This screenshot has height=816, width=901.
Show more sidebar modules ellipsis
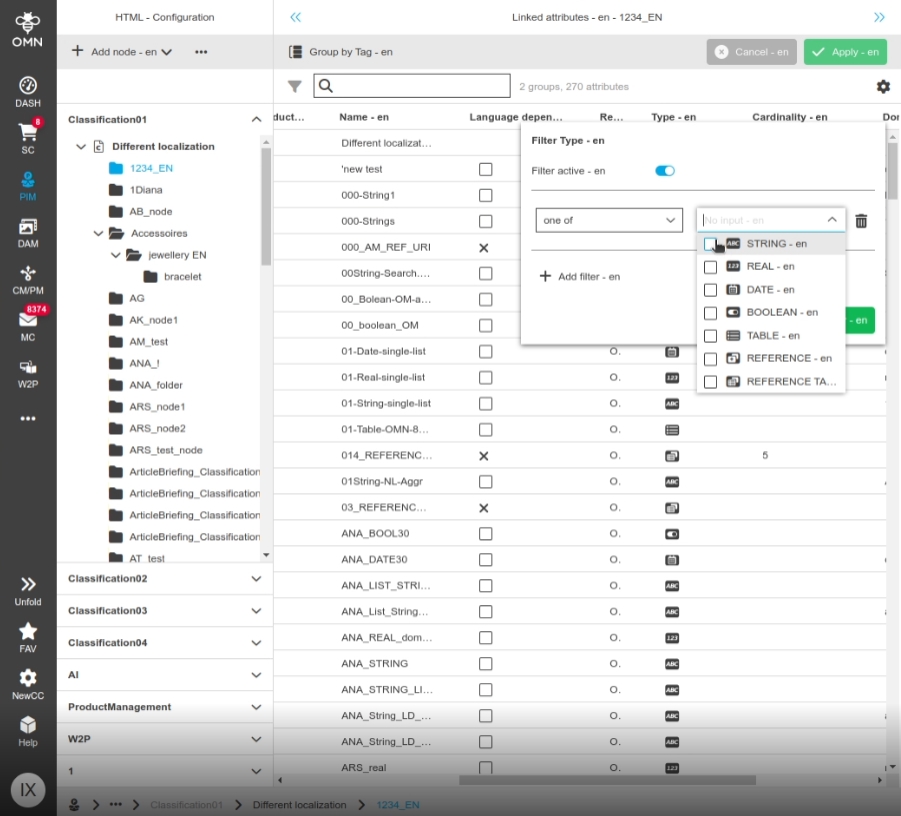point(28,418)
